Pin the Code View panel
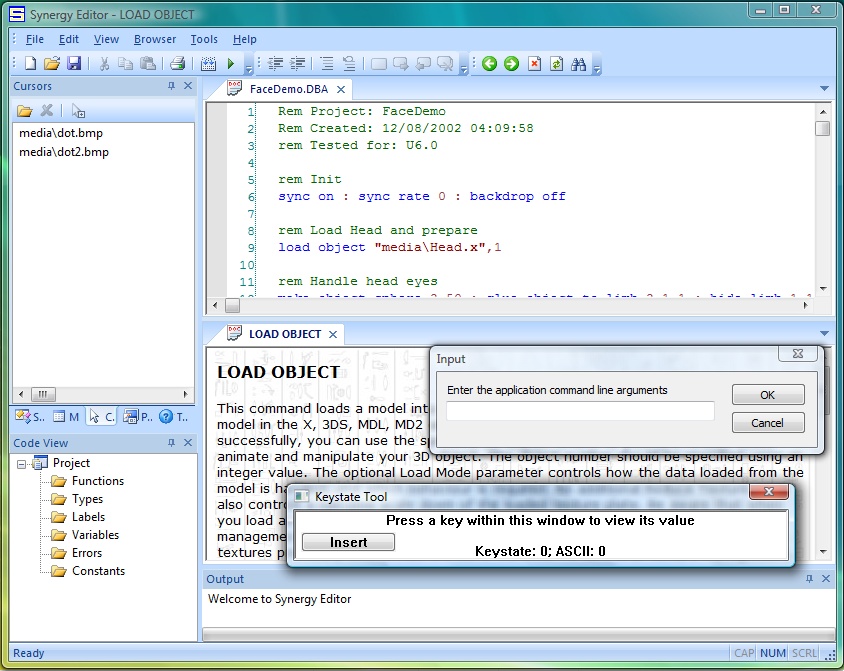 (172, 442)
